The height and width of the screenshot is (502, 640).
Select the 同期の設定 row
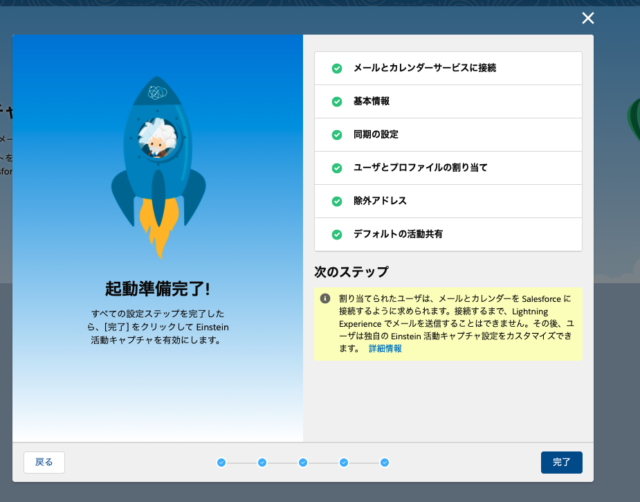point(448,135)
